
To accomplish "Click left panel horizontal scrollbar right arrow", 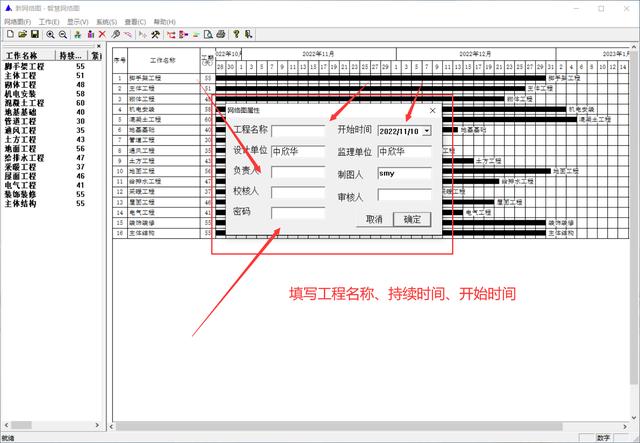I will 97,425.
